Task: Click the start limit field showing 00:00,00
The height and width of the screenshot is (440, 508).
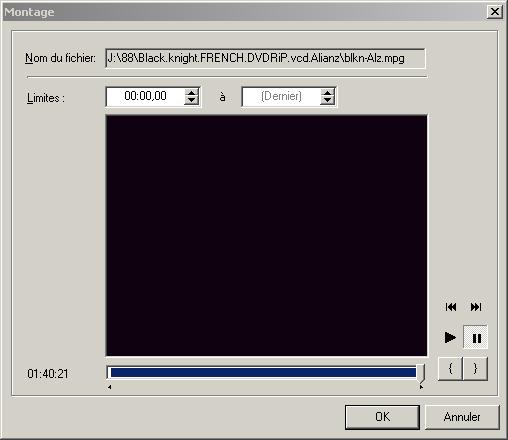Action: (146, 96)
